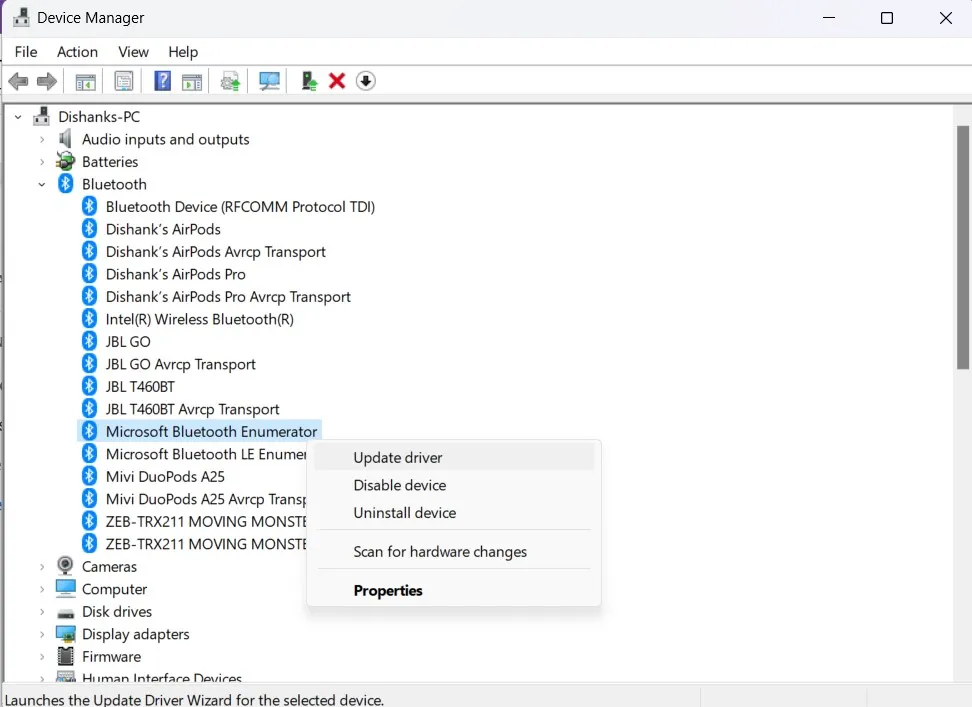Select JBL T460BT device
972x707 pixels.
[x=140, y=387]
